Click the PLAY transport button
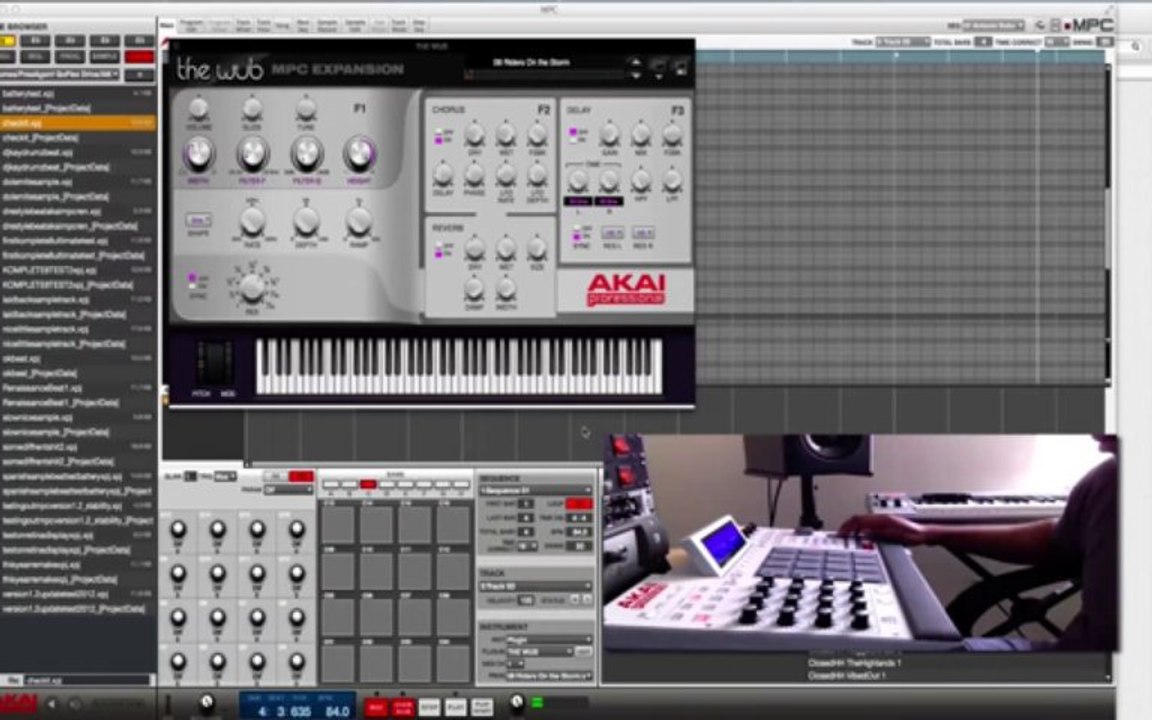The image size is (1152, 720). pos(456,708)
